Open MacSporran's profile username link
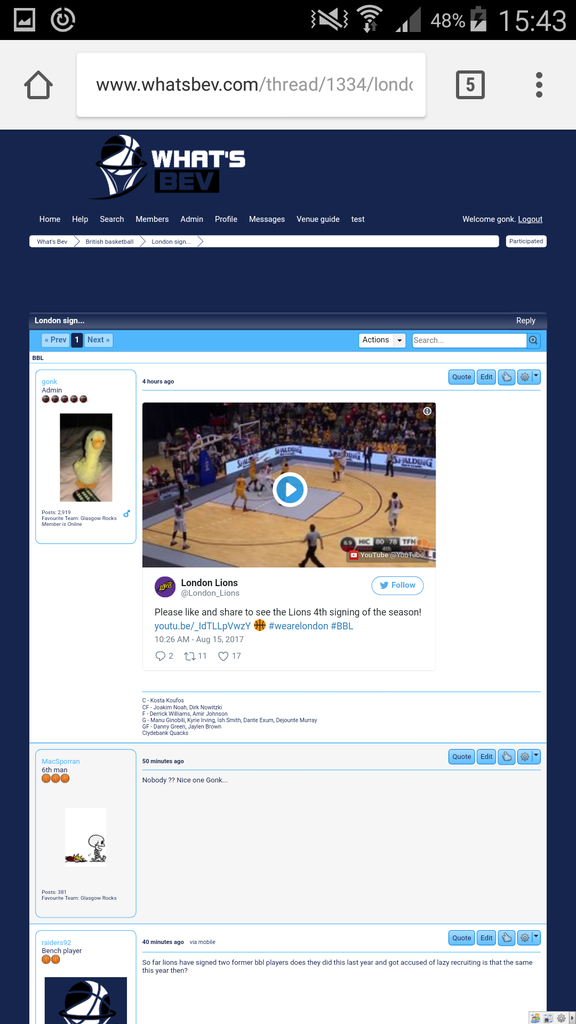 (61, 761)
